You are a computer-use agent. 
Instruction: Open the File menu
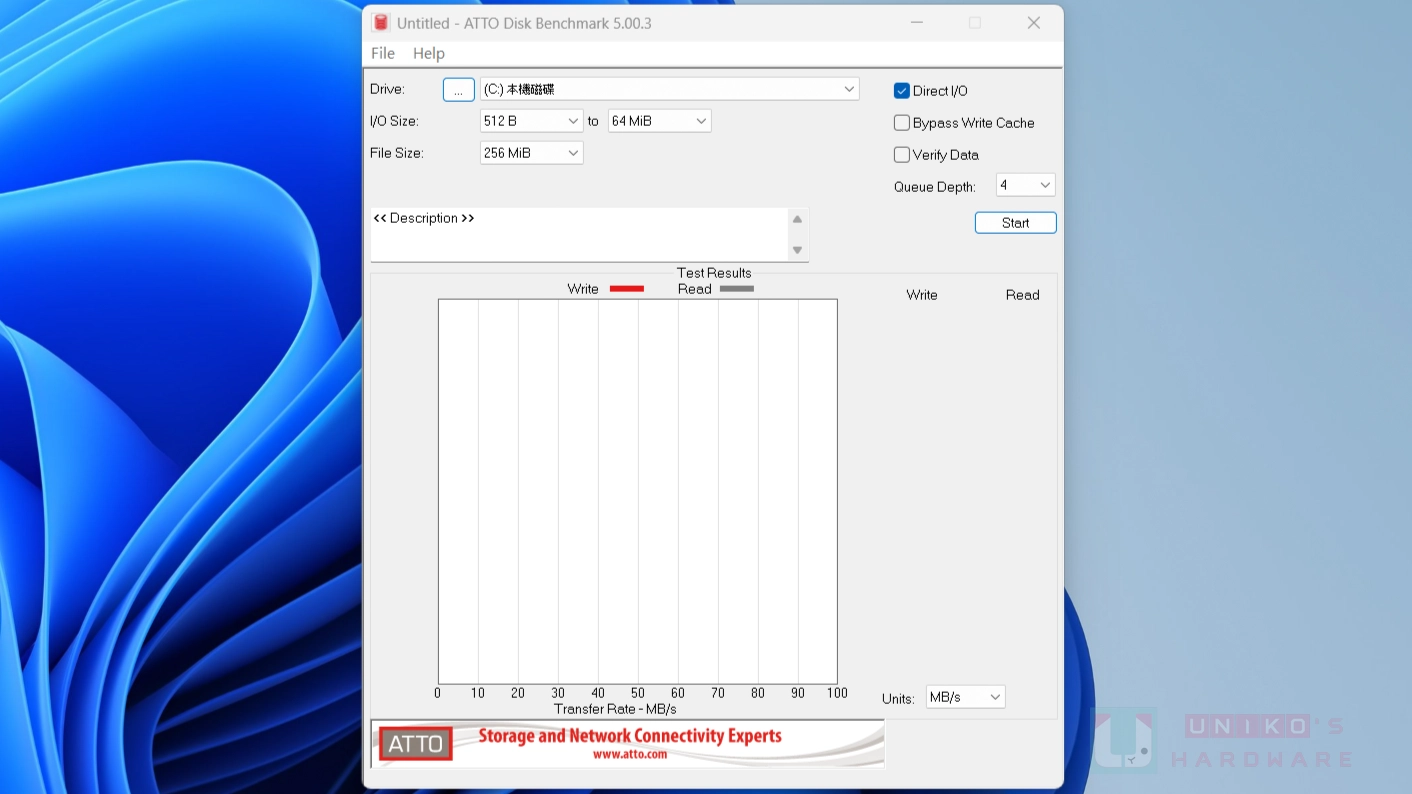[383, 53]
